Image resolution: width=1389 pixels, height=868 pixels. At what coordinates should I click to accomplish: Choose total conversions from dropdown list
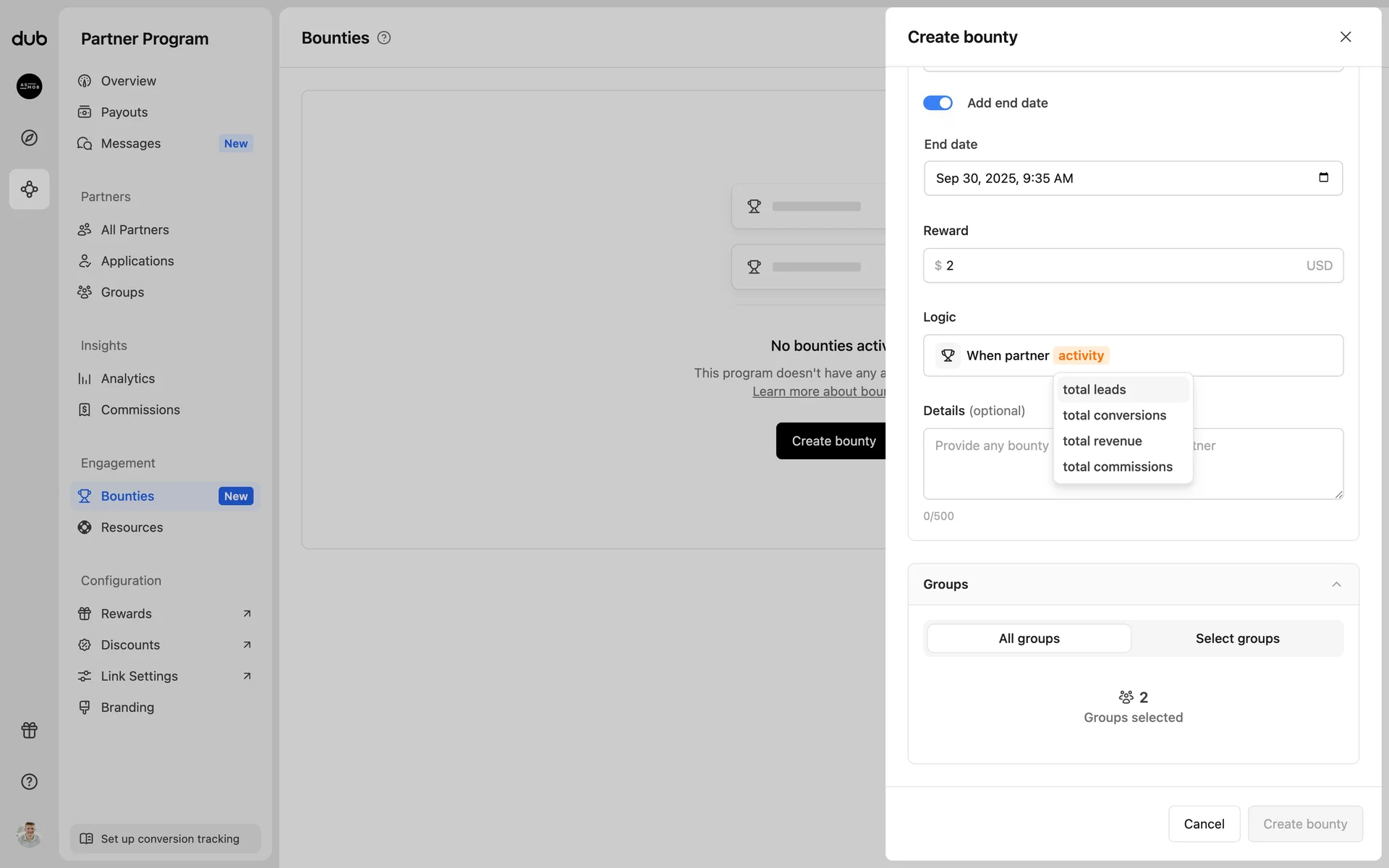pyautogui.click(x=1114, y=415)
